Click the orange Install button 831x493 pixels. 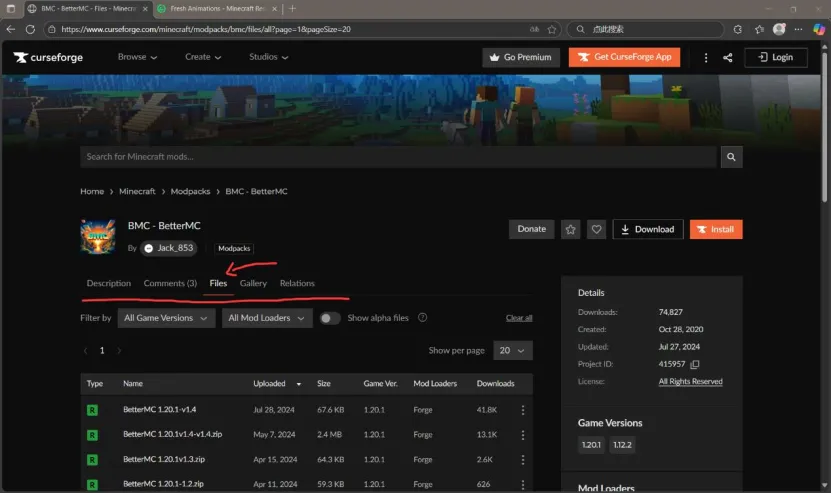pos(715,229)
